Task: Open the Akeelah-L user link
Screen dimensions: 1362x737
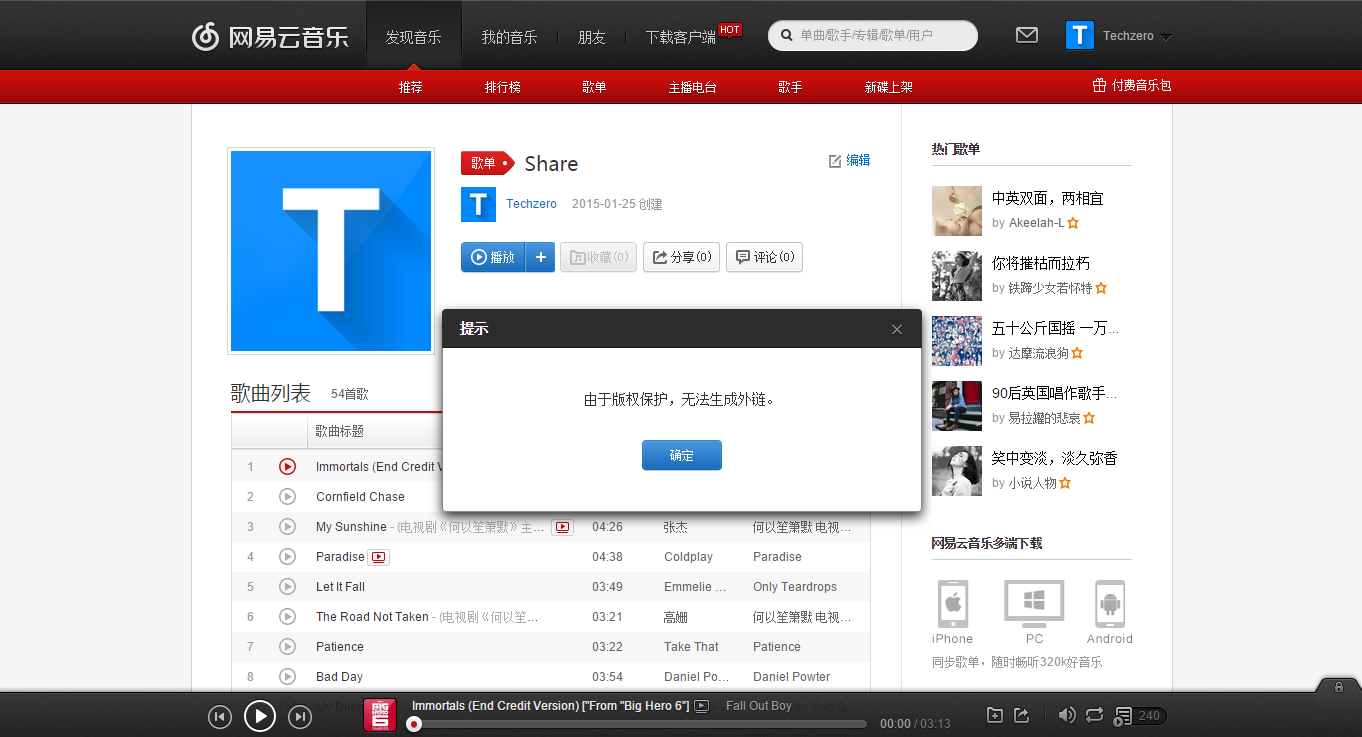Action: click(1036, 223)
